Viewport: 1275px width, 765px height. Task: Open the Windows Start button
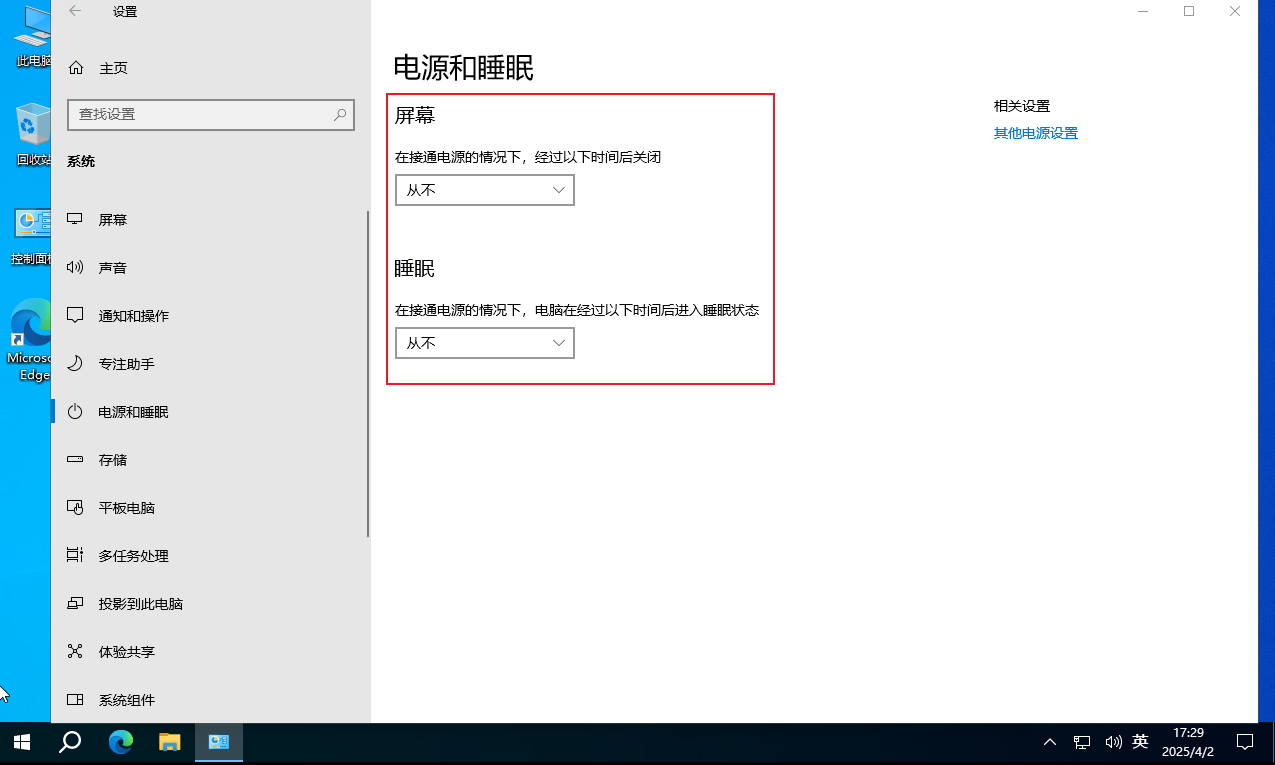coord(21,742)
